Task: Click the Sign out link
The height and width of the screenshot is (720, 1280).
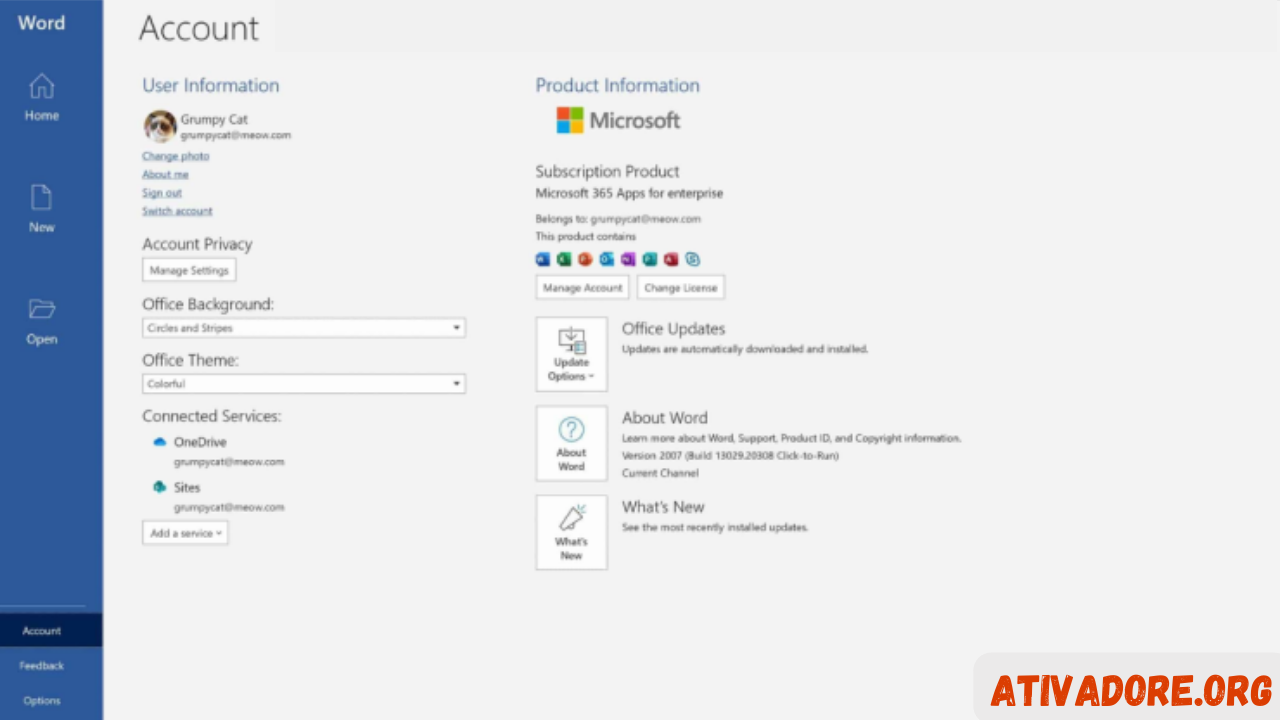Action: coord(162,193)
